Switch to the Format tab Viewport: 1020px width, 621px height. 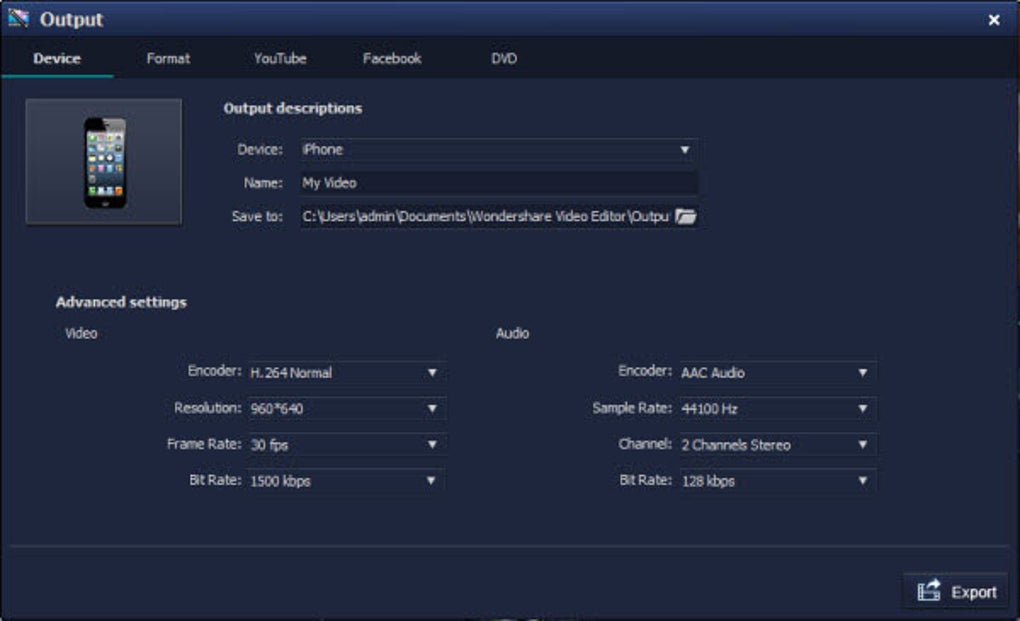[x=168, y=59]
